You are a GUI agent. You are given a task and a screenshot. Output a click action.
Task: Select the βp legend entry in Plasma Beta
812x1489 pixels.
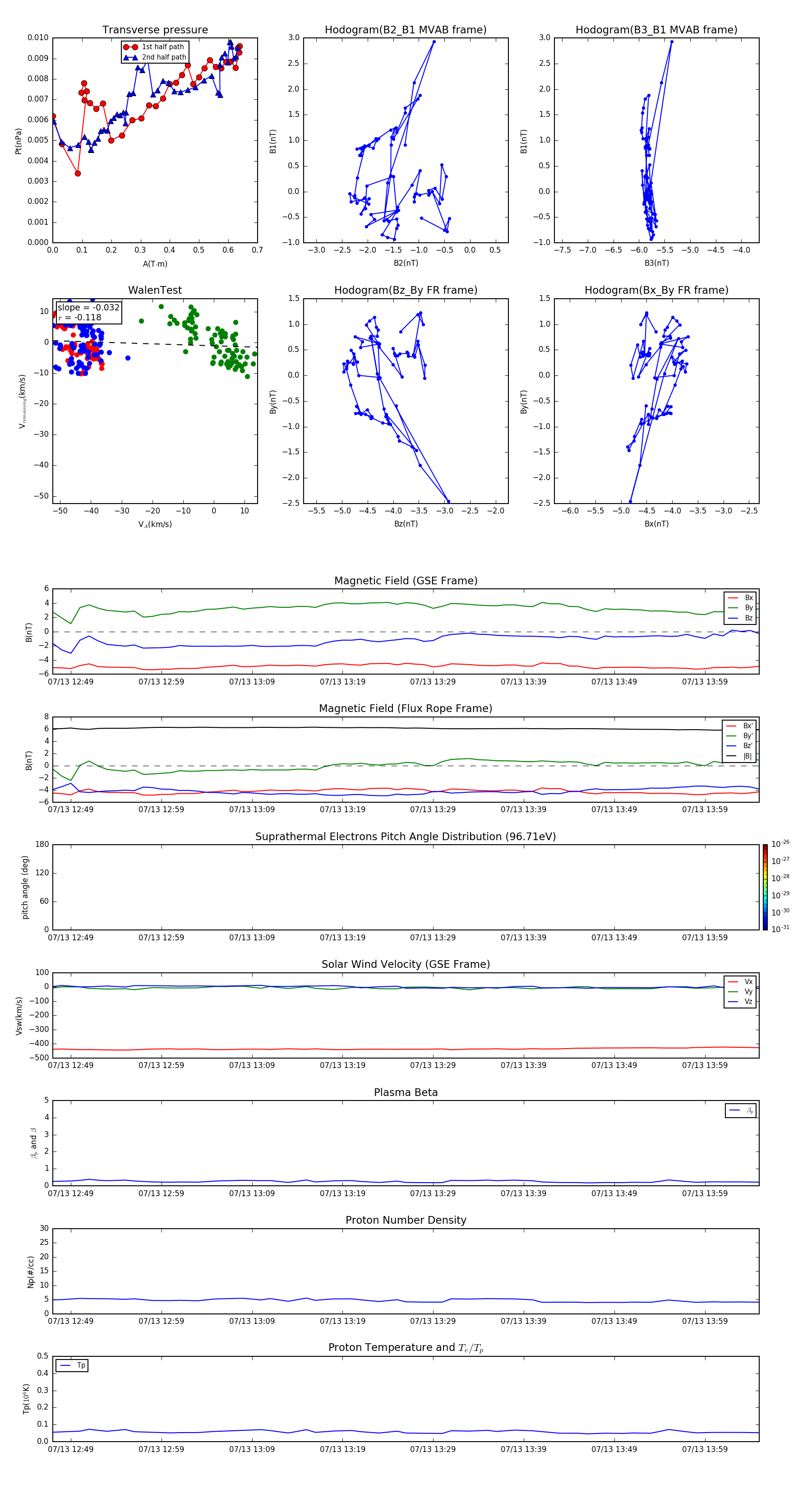coord(741,1110)
